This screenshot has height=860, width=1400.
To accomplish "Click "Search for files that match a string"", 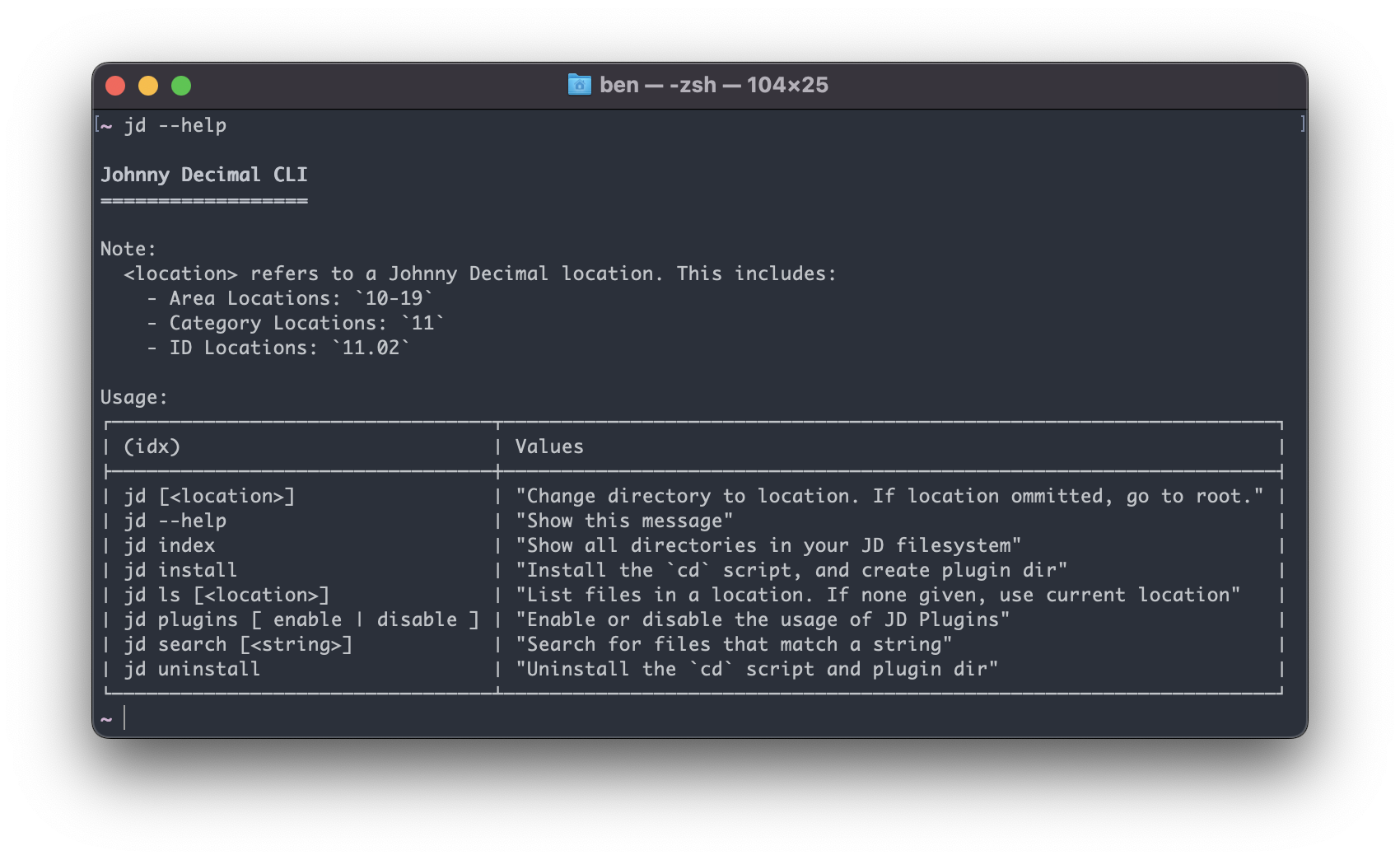I will coord(734,644).
